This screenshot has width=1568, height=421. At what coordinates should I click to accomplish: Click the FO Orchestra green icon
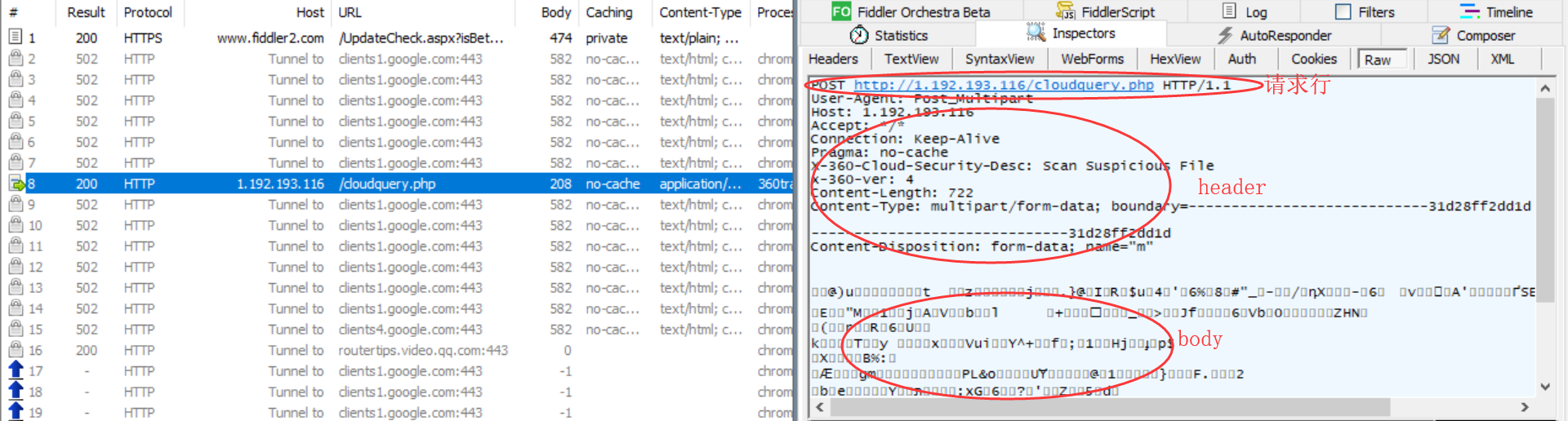click(841, 11)
